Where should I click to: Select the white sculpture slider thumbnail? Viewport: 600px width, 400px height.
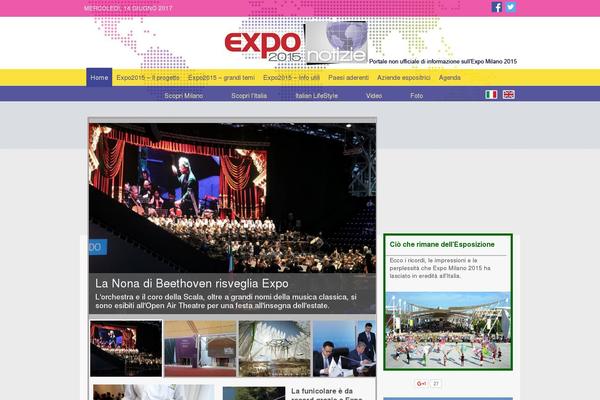274,348
